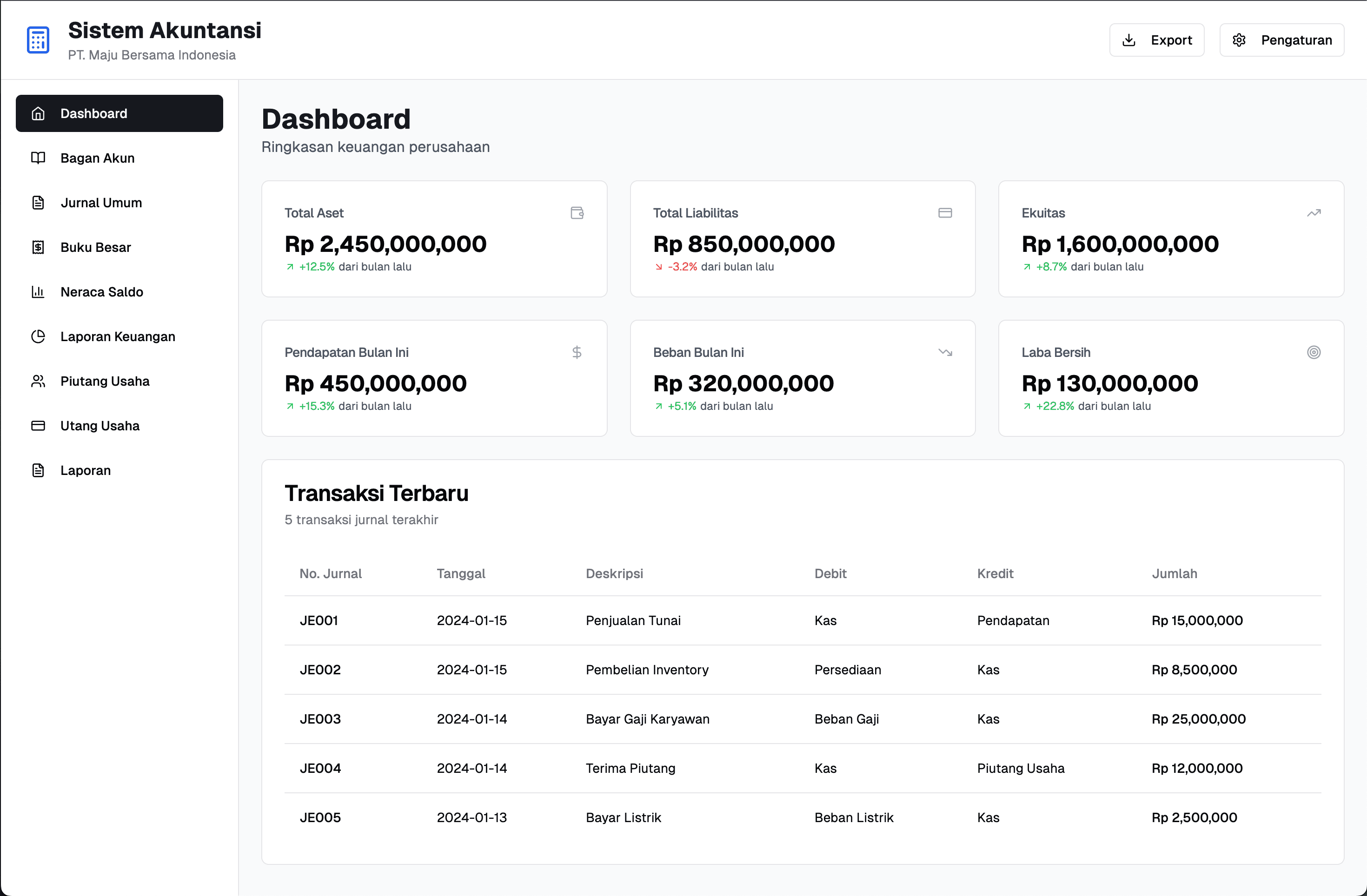Click the amount Rp 25,000,000

point(1199,719)
